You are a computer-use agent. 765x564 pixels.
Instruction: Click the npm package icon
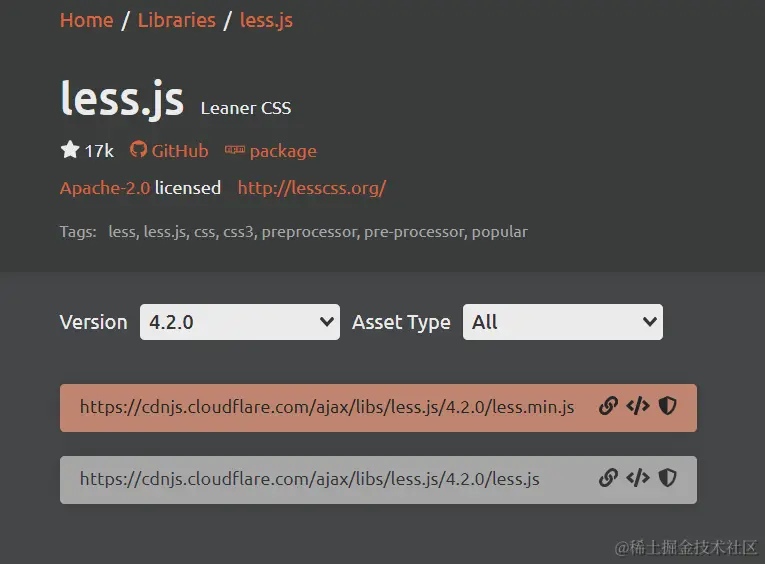coord(235,150)
